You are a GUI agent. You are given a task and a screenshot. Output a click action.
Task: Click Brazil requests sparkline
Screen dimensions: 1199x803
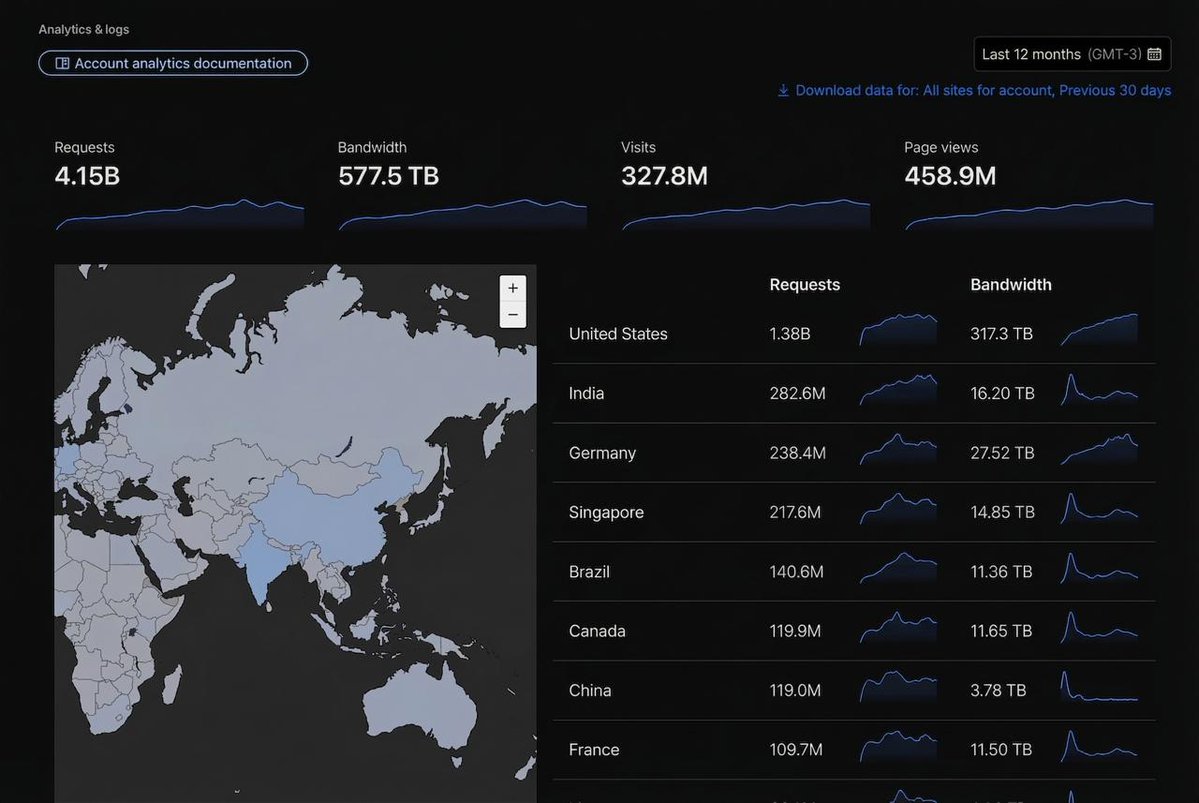898,567
